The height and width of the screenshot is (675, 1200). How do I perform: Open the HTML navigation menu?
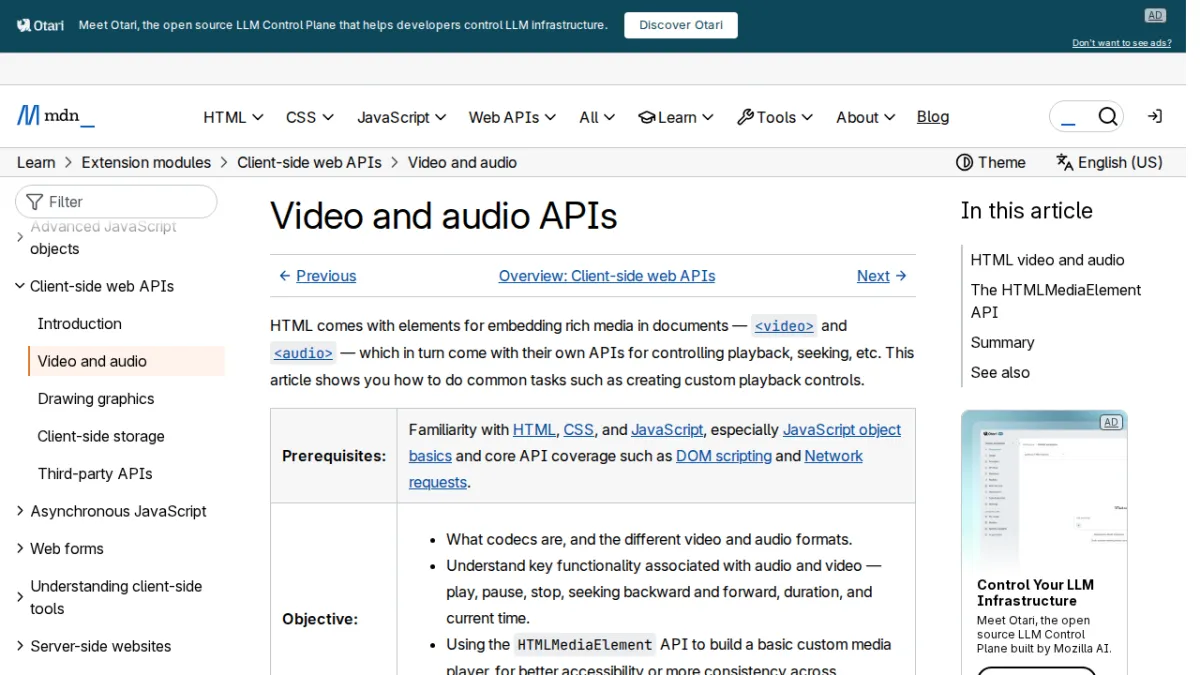click(233, 117)
